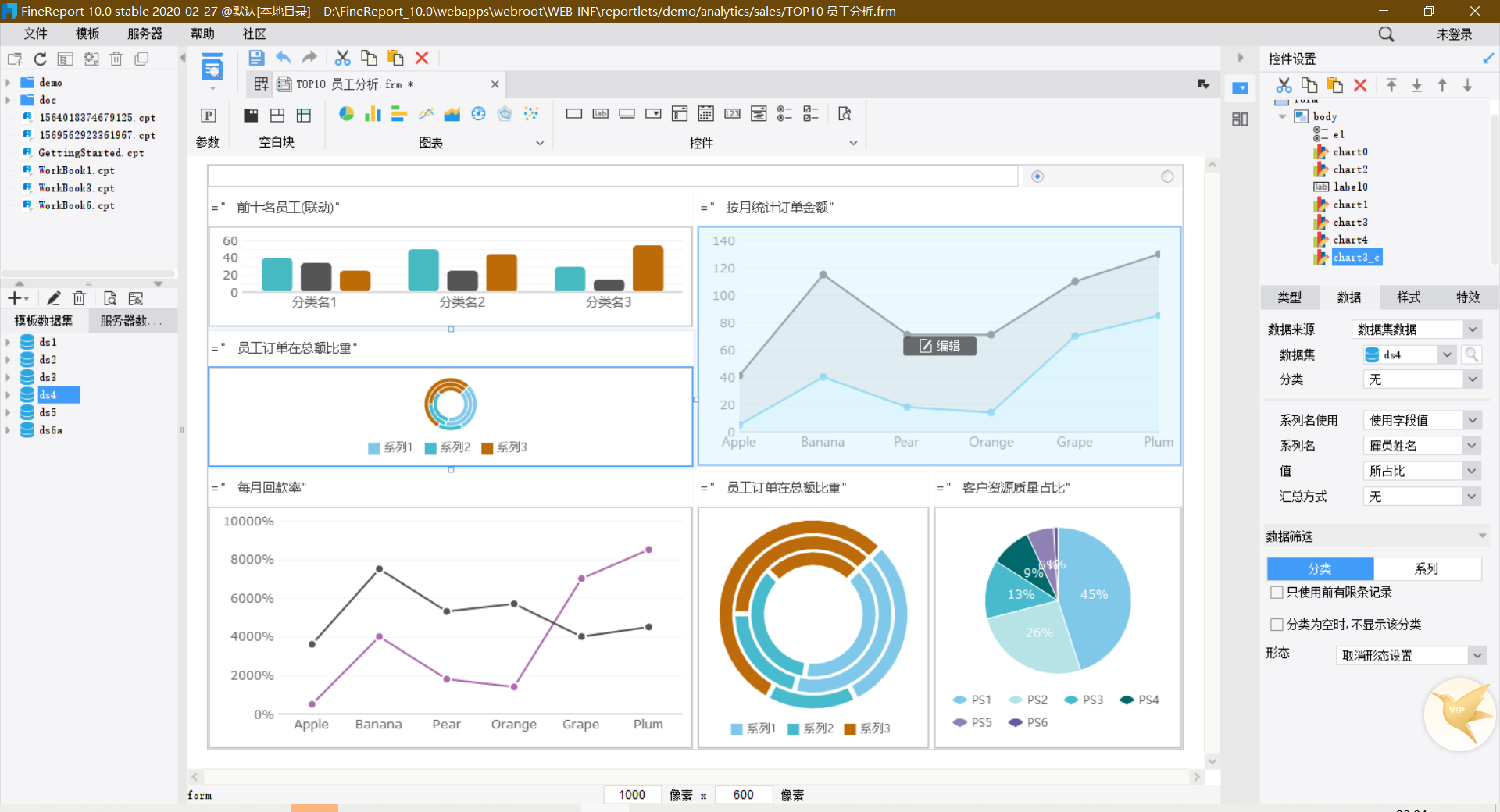The height and width of the screenshot is (812, 1500).
Task: Switch to the 类型 tab
Action: click(1290, 297)
